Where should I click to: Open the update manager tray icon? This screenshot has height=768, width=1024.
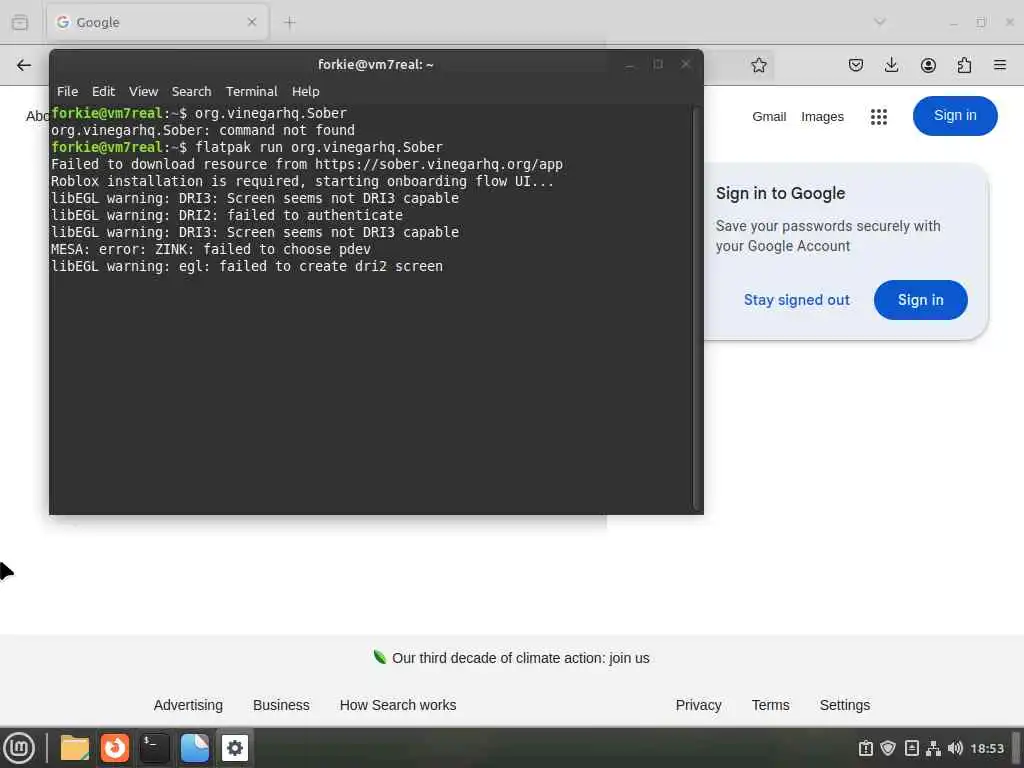click(912, 748)
